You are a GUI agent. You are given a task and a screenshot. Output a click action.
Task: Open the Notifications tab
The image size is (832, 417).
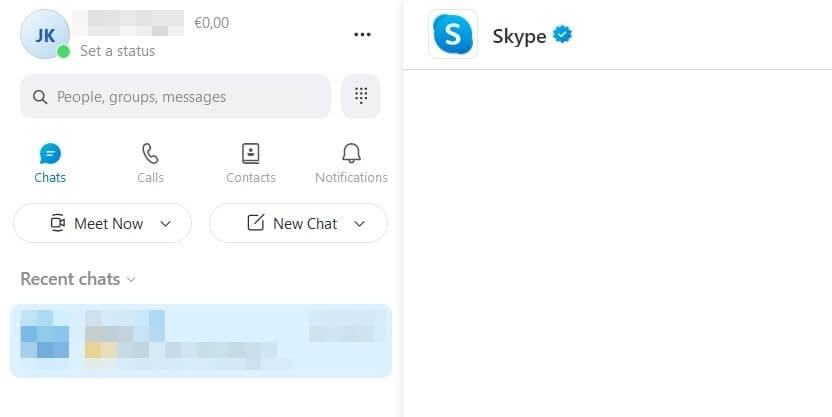pyautogui.click(x=351, y=163)
